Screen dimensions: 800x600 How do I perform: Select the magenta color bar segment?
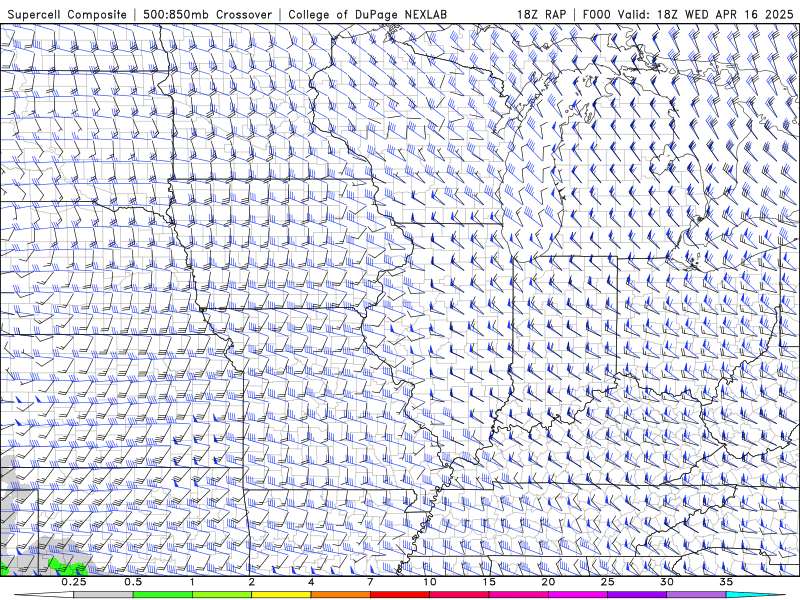click(578, 595)
